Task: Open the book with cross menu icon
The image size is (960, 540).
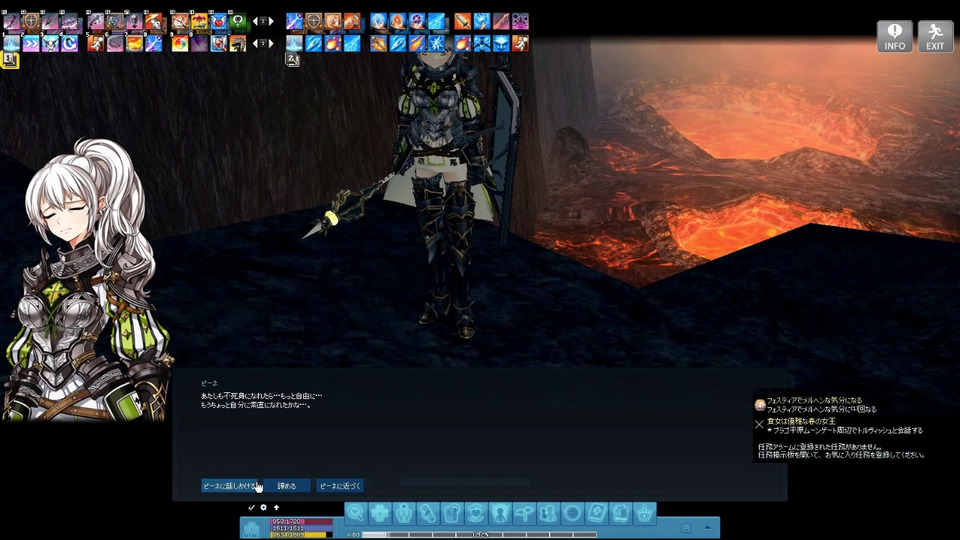Action: pyautogui.click(x=596, y=513)
